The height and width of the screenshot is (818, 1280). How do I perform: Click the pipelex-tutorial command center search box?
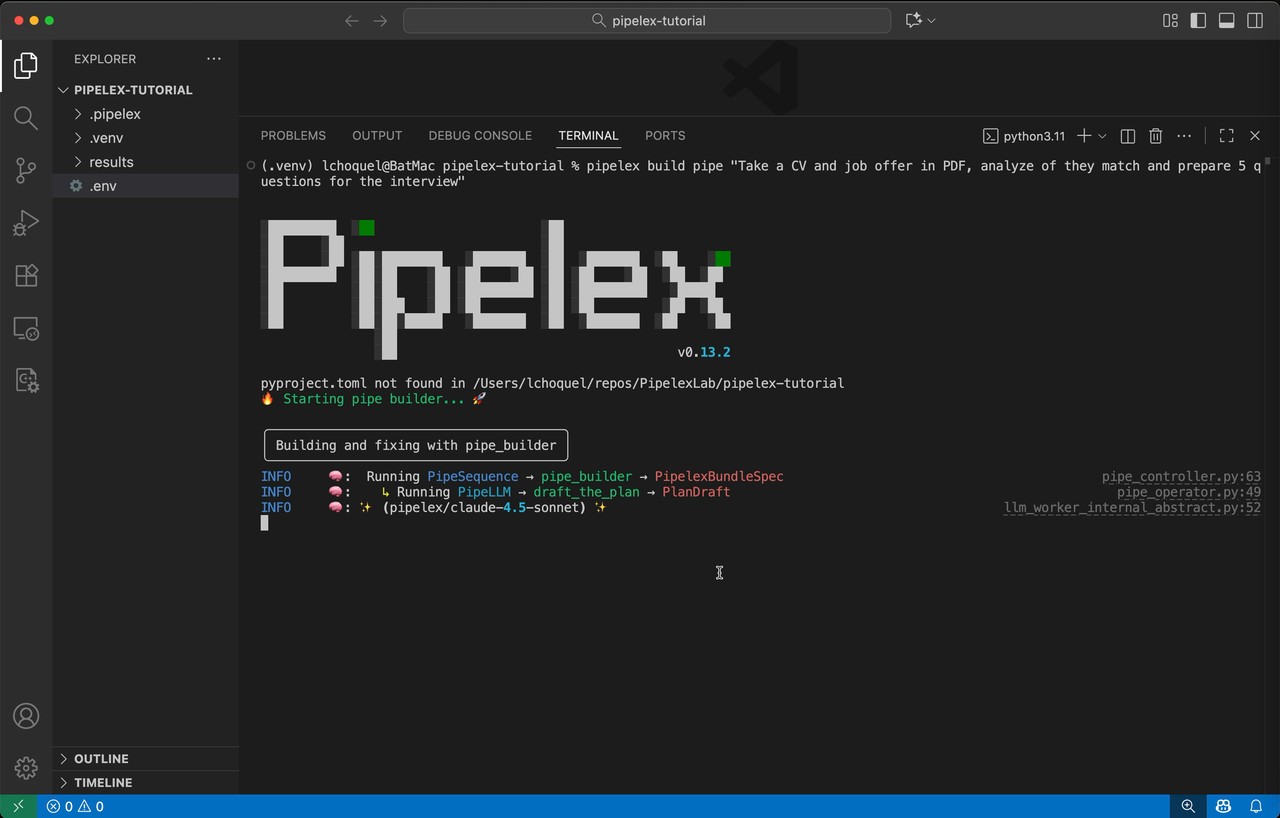pyautogui.click(x=646, y=19)
